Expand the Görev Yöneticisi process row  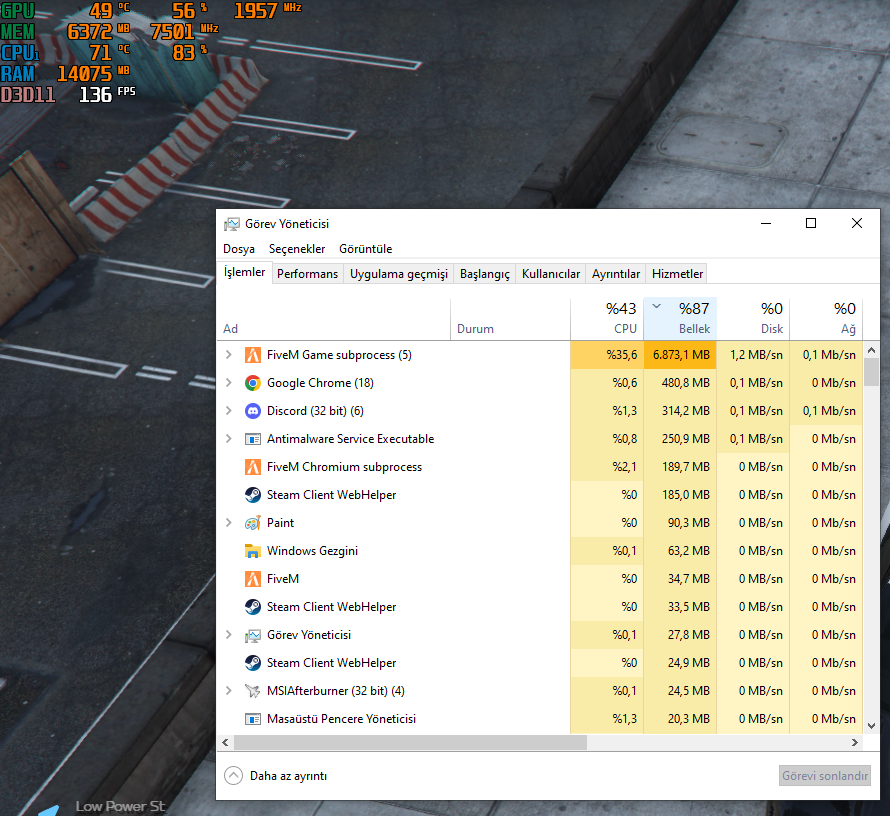click(229, 634)
